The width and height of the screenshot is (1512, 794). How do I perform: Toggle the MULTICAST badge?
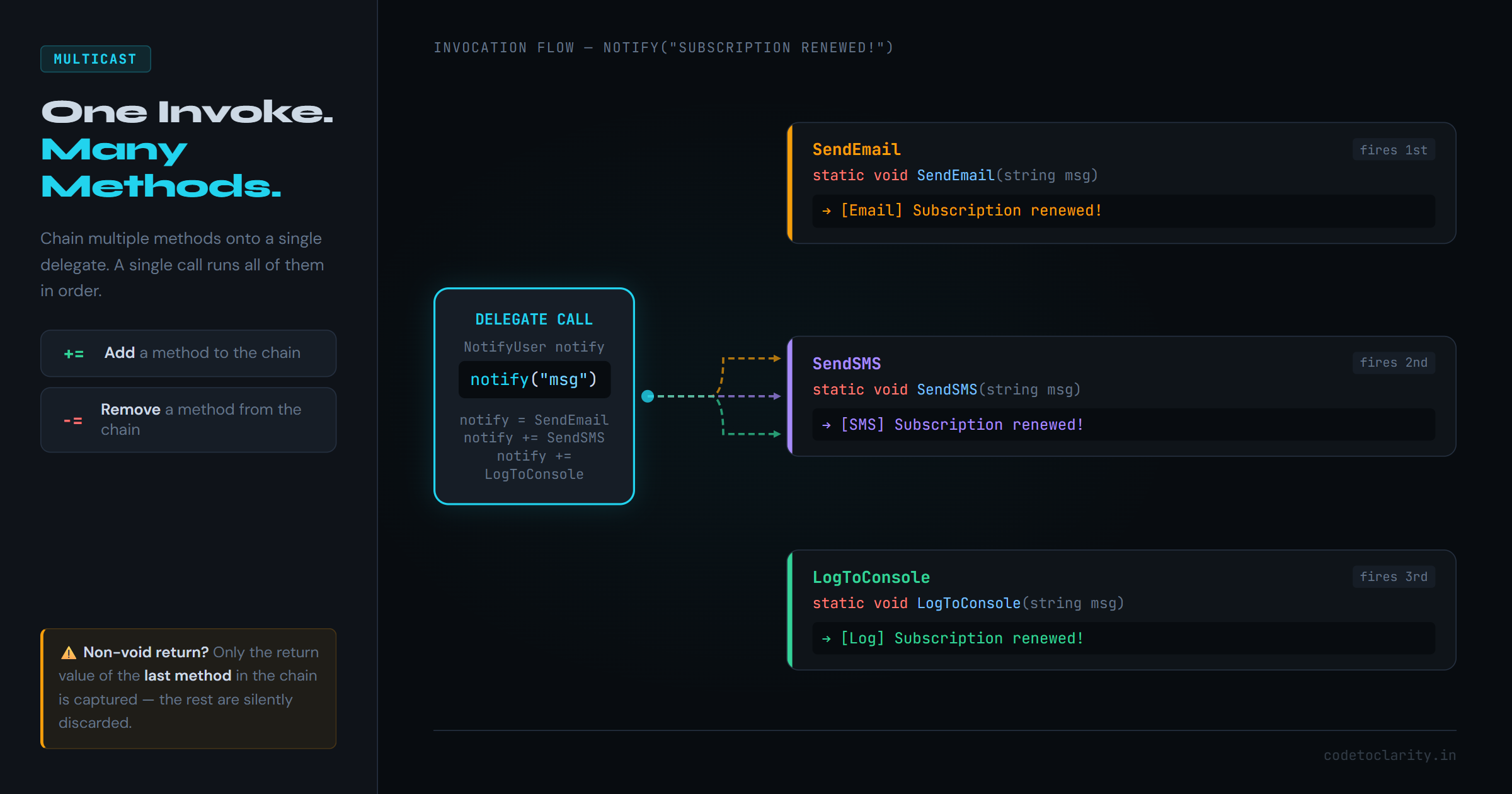(x=95, y=59)
